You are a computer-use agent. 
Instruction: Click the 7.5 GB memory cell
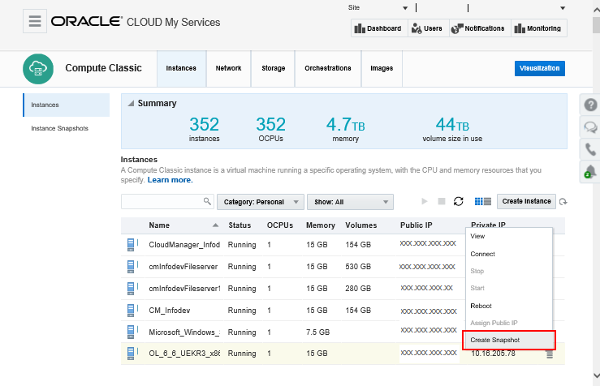[318, 332]
